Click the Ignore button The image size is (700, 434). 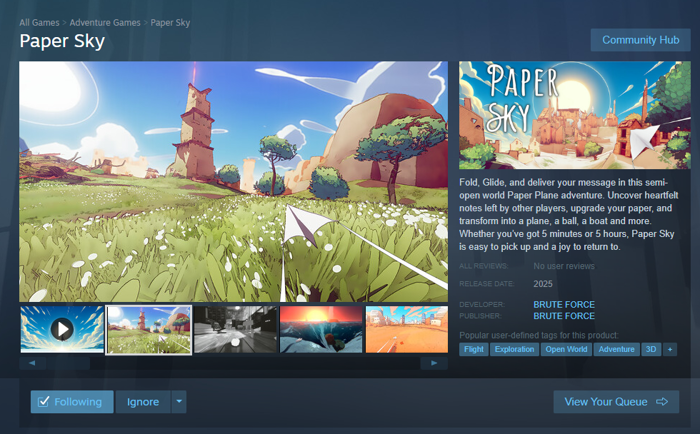click(x=143, y=402)
